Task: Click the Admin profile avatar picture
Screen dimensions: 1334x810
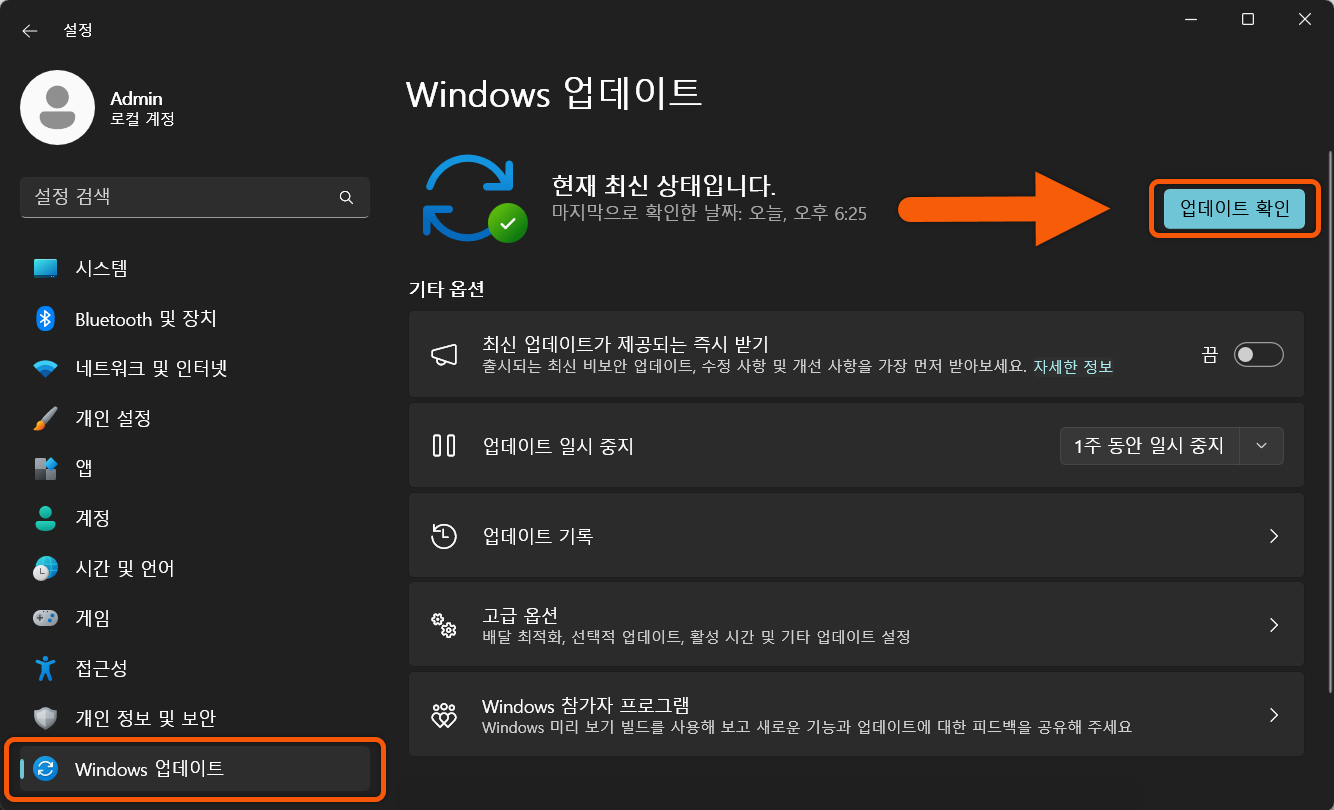Action: pyautogui.click(x=58, y=108)
